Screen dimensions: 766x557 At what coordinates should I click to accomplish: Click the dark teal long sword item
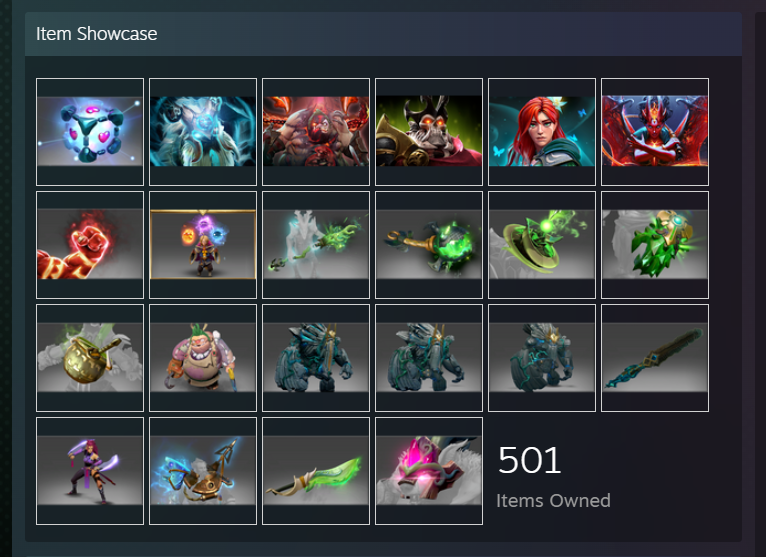point(655,358)
